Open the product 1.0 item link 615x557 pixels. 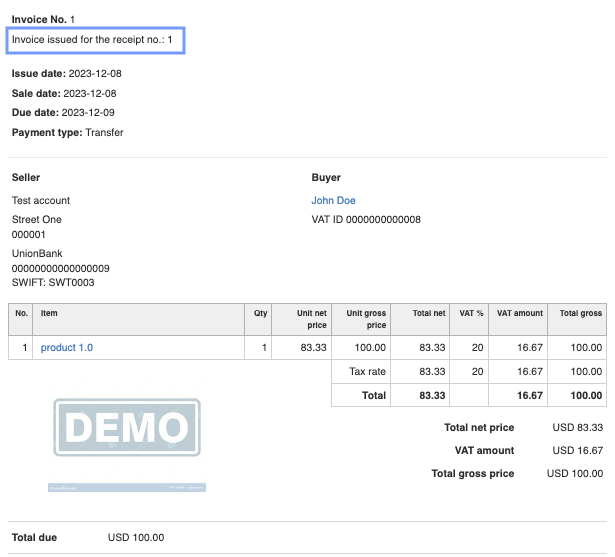pos(66,348)
